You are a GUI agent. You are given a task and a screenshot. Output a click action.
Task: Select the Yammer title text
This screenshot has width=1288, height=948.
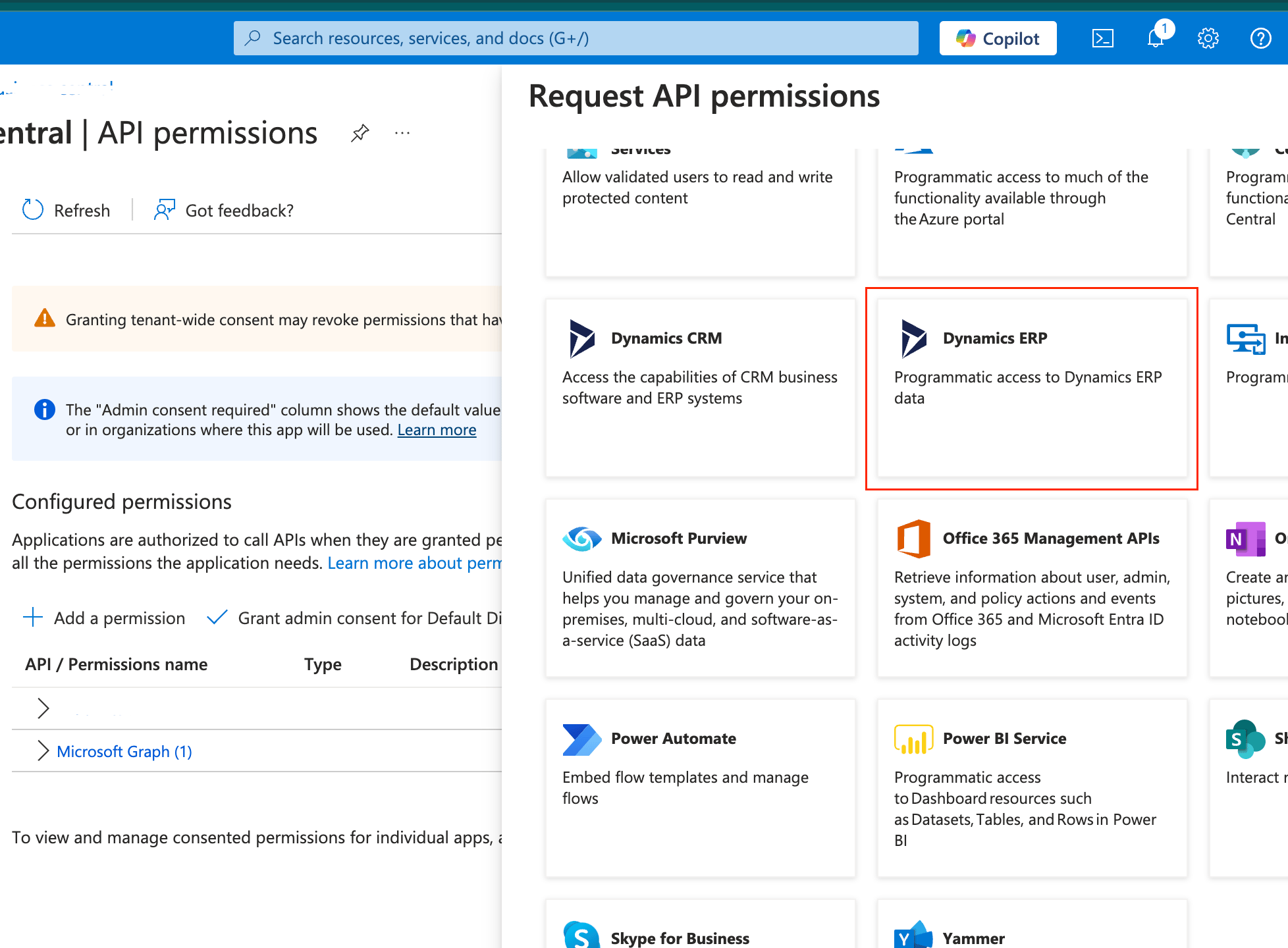tap(974, 938)
